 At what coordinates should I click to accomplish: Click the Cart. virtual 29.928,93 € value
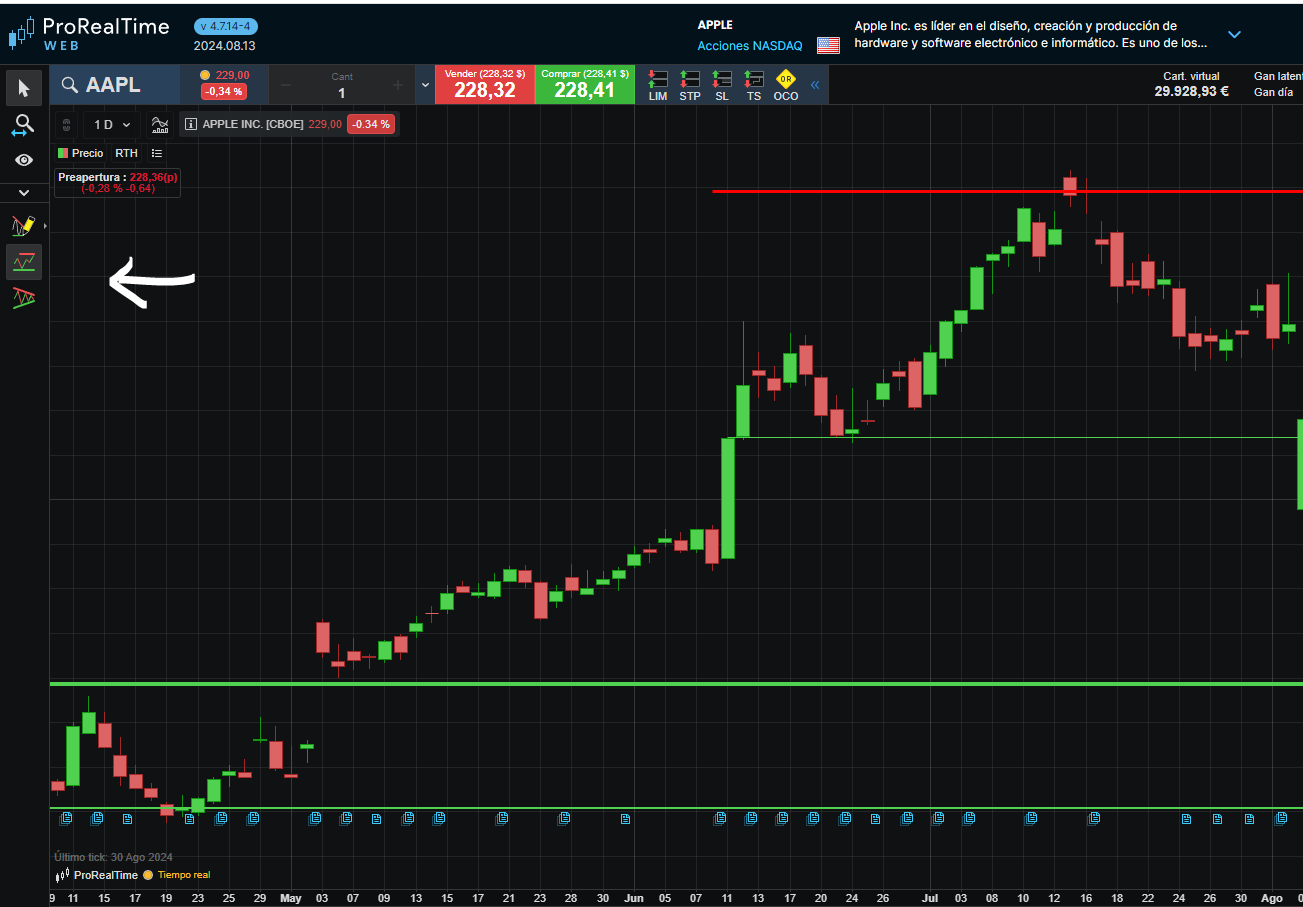(1191, 91)
